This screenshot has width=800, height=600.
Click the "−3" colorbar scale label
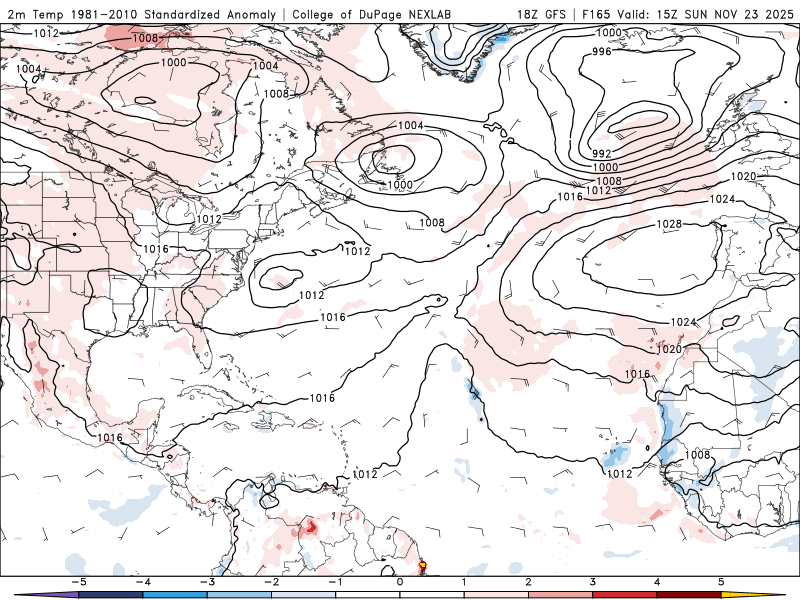[207, 582]
